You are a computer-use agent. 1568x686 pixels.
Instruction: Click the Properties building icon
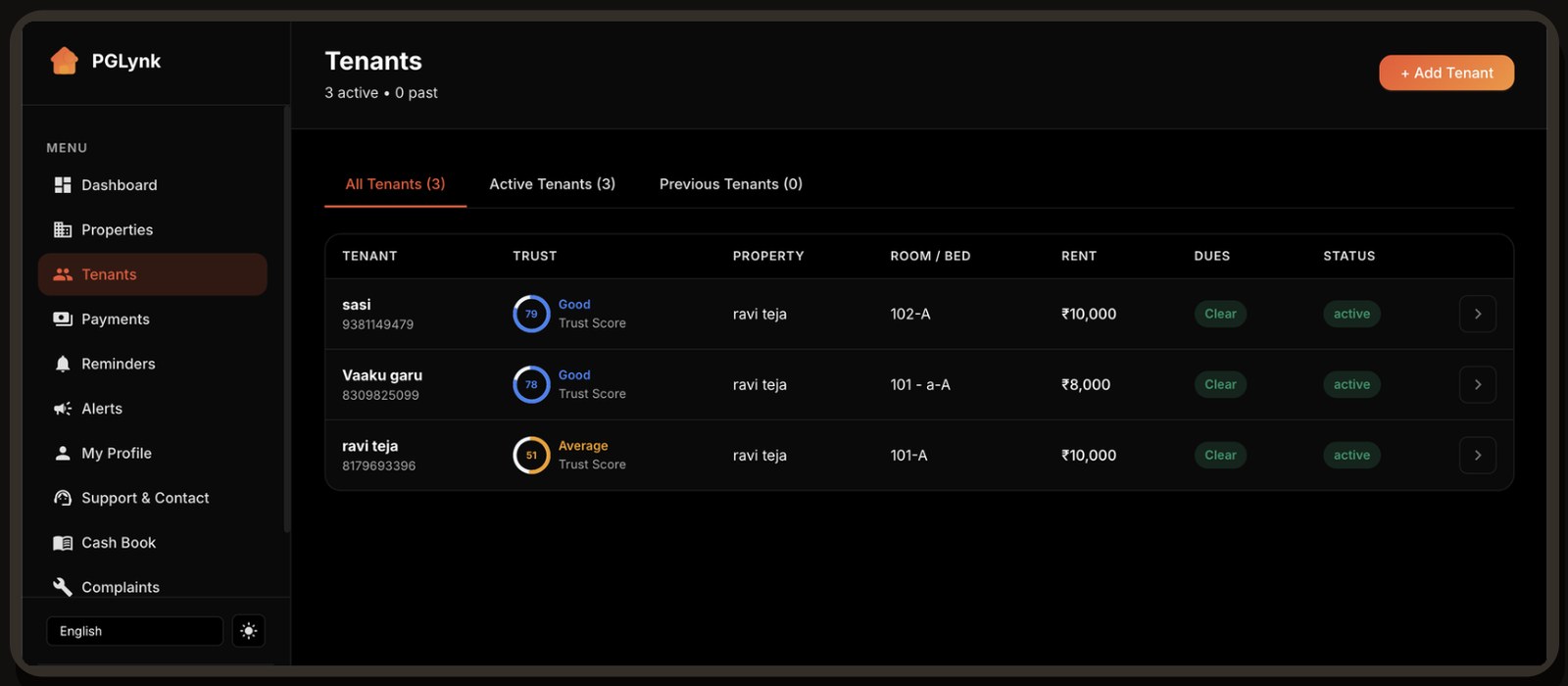click(63, 229)
